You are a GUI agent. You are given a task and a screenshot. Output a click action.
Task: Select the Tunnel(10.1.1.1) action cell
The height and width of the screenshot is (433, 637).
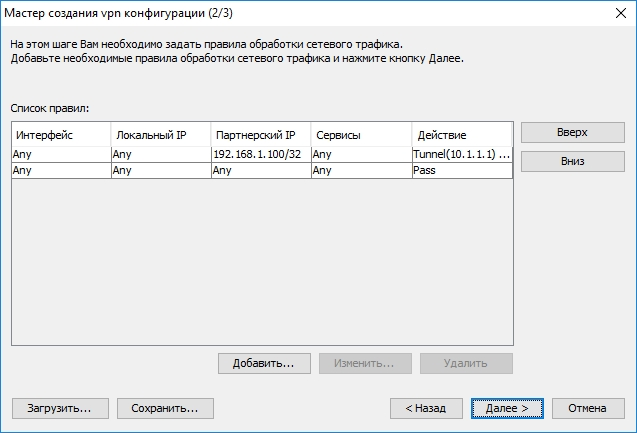[x=462, y=154]
